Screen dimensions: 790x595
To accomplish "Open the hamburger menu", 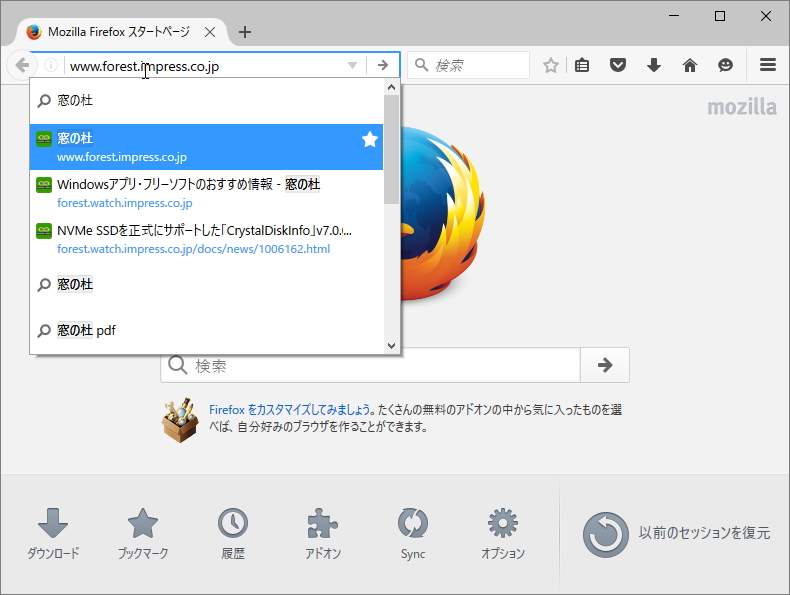I will (768, 65).
